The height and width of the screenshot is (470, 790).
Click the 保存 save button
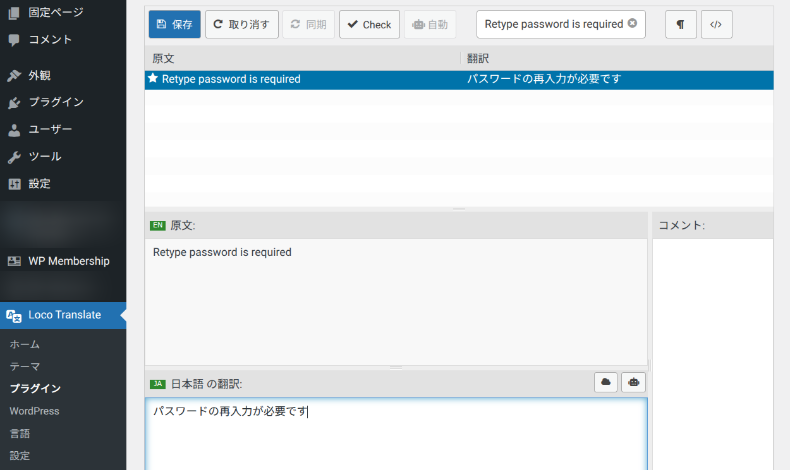[x=174, y=24]
